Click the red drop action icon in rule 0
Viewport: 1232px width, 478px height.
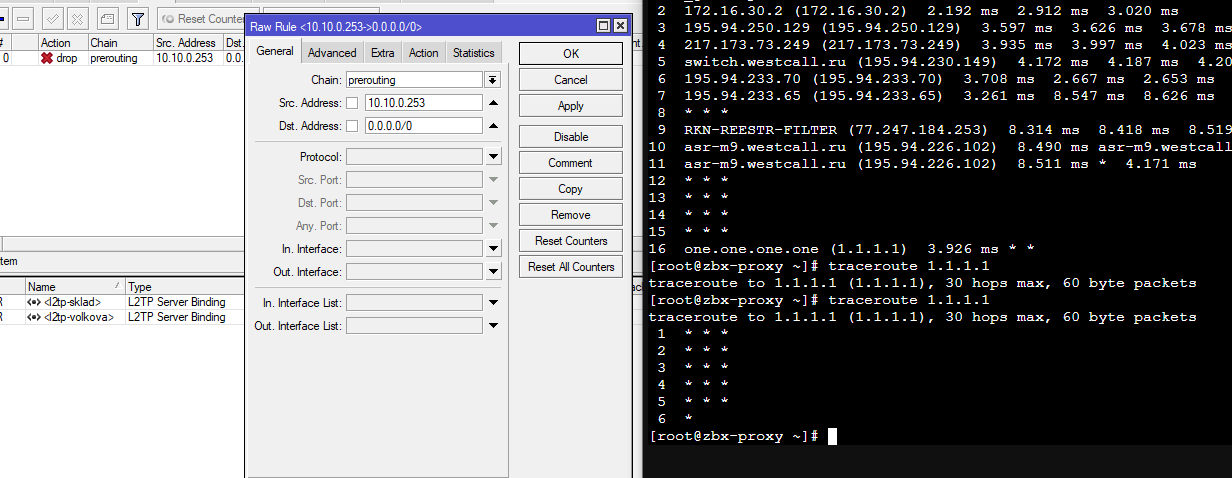[46, 59]
